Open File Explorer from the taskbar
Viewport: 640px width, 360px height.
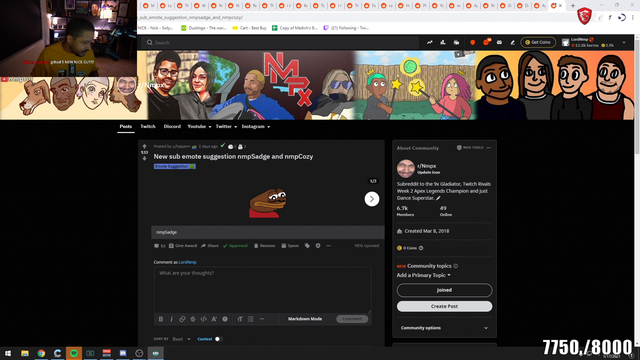coord(24,353)
